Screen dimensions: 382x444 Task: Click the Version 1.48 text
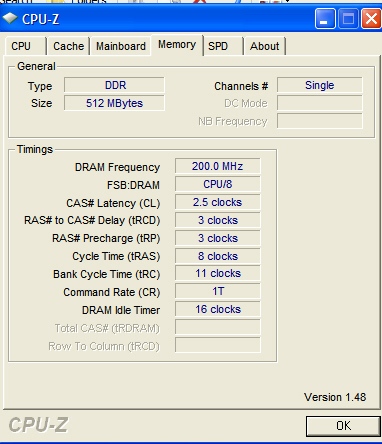click(335, 397)
